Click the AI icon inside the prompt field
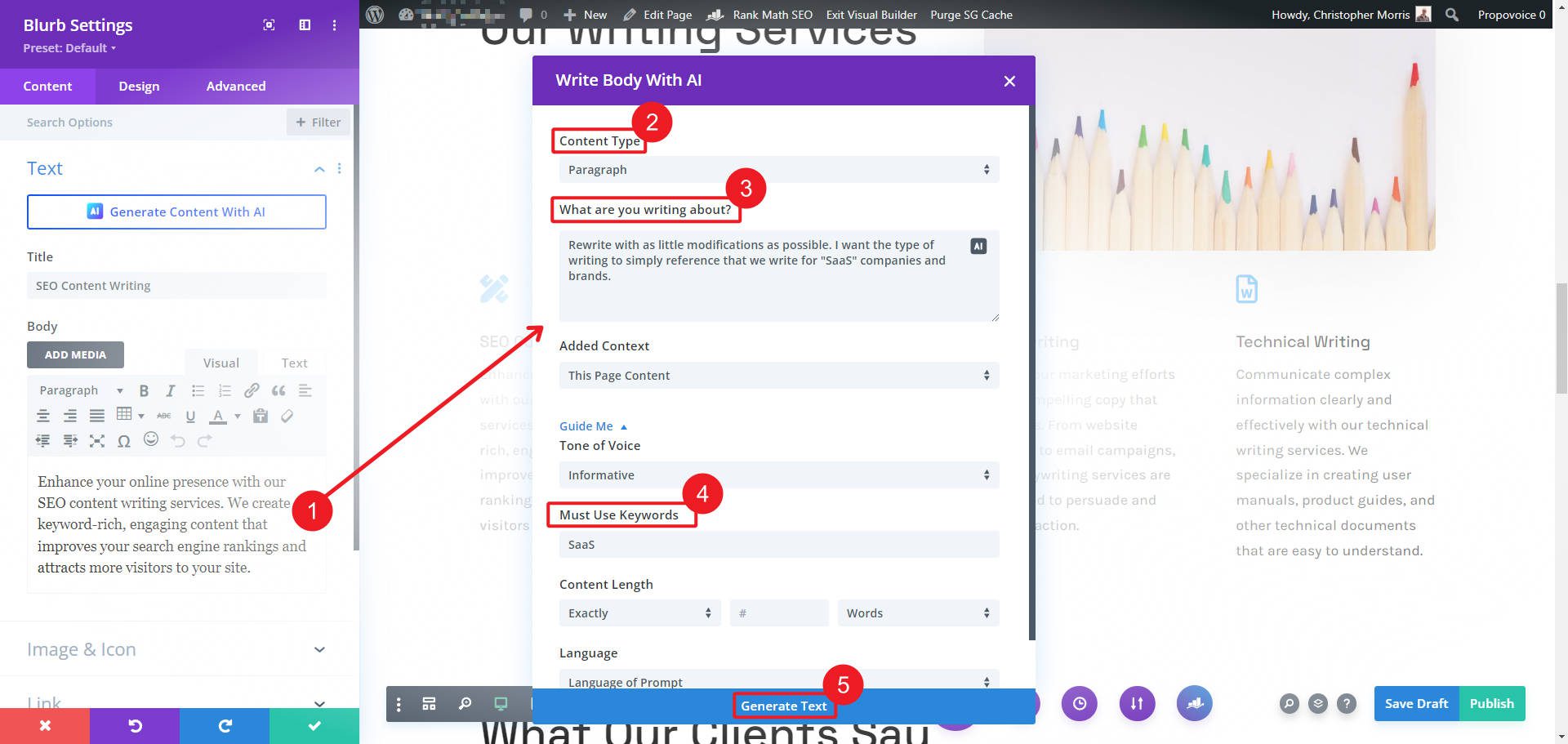Screen dimensions: 1568x744 pyautogui.click(x=978, y=245)
